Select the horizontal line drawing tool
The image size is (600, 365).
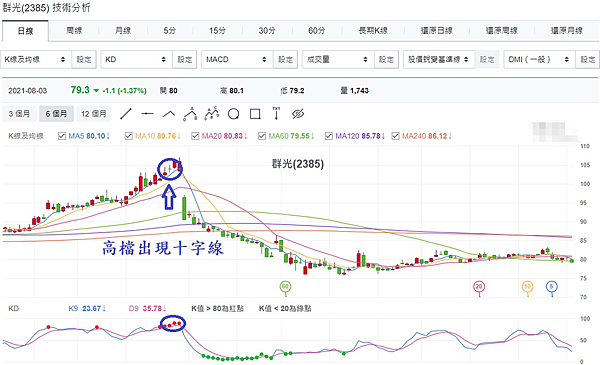coord(147,114)
